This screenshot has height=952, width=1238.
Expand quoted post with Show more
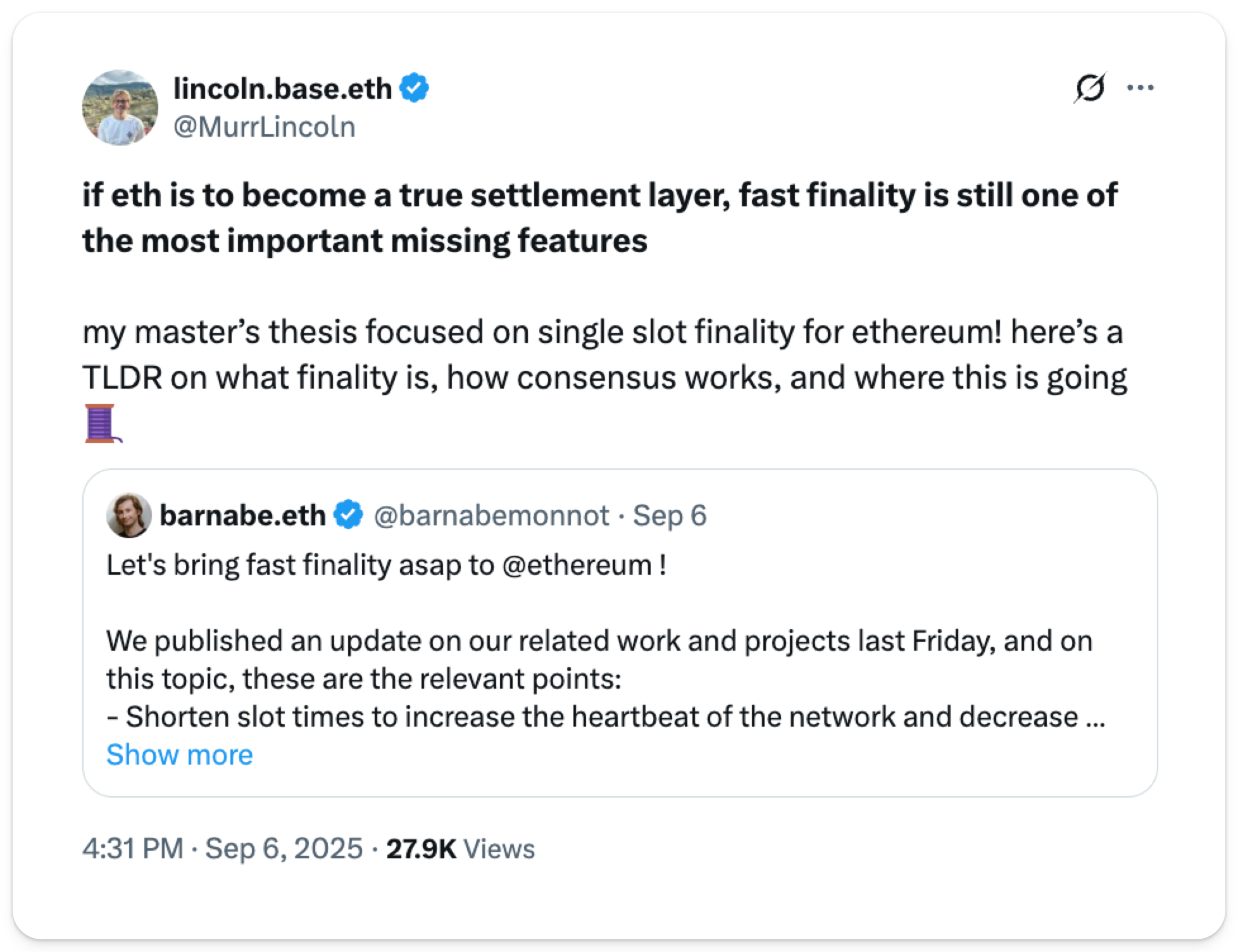click(x=179, y=755)
